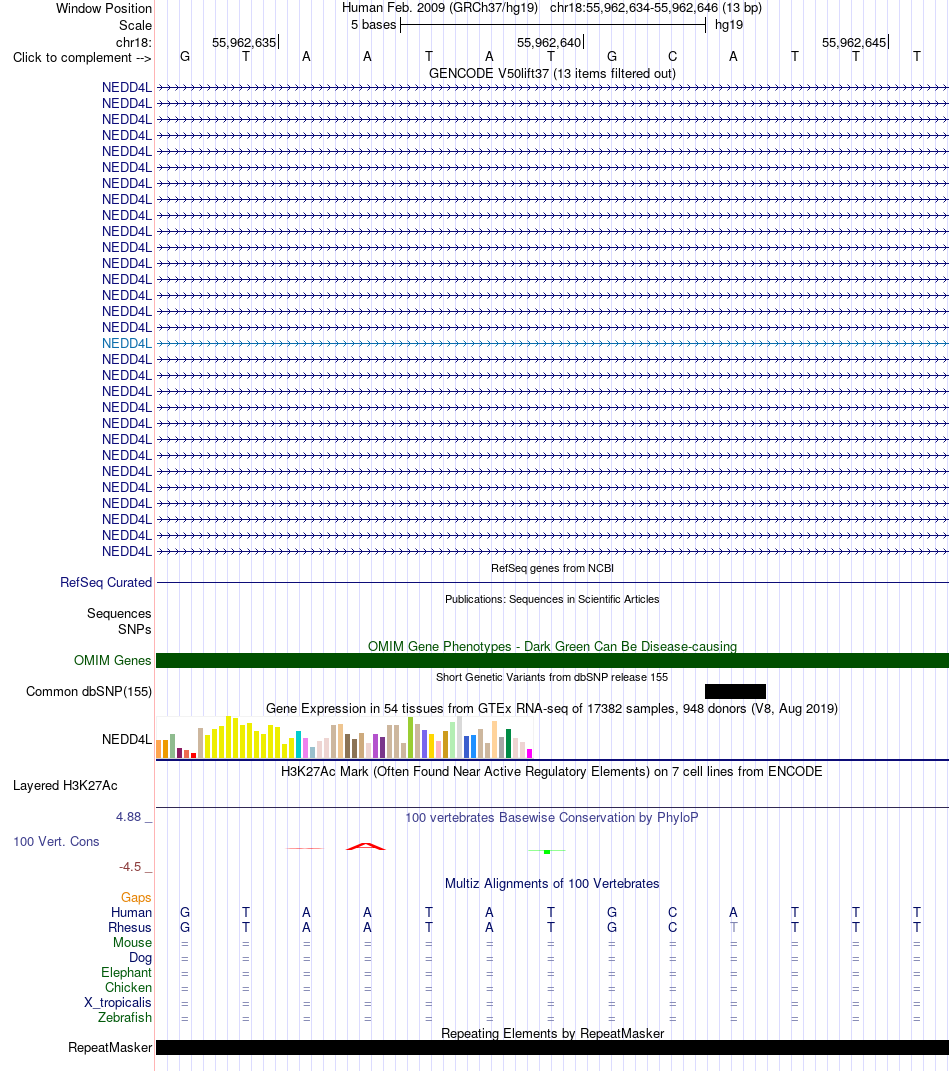This screenshot has height=1071, width=950.
Task: Click the 'Chicken' alignment row label
Action: (128, 988)
